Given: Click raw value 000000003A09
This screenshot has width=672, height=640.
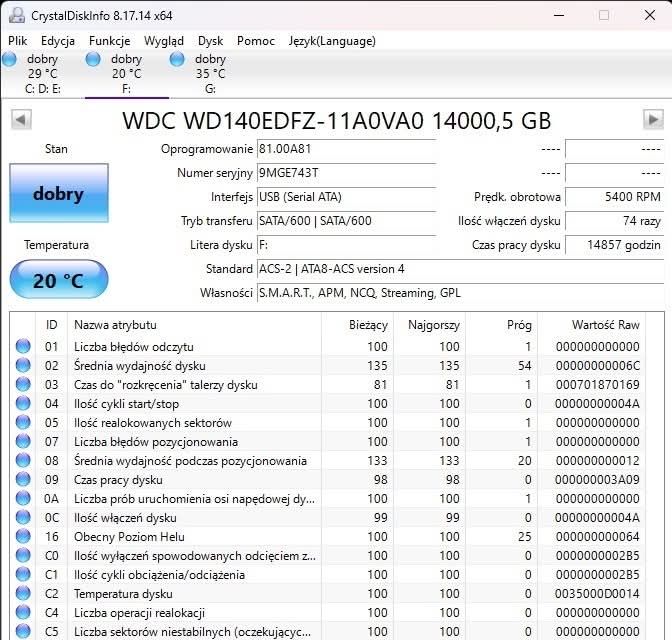Looking at the screenshot, I should click(597, 479).
